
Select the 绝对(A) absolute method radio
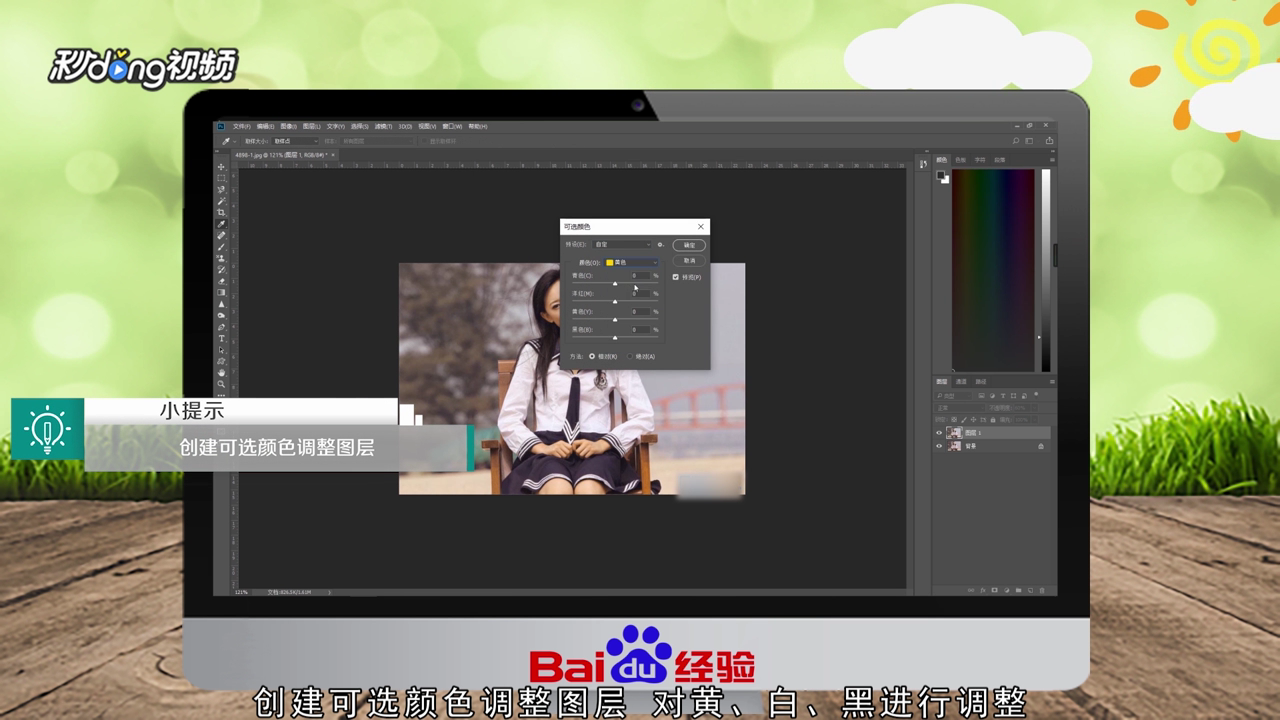[x=630, y=356]
